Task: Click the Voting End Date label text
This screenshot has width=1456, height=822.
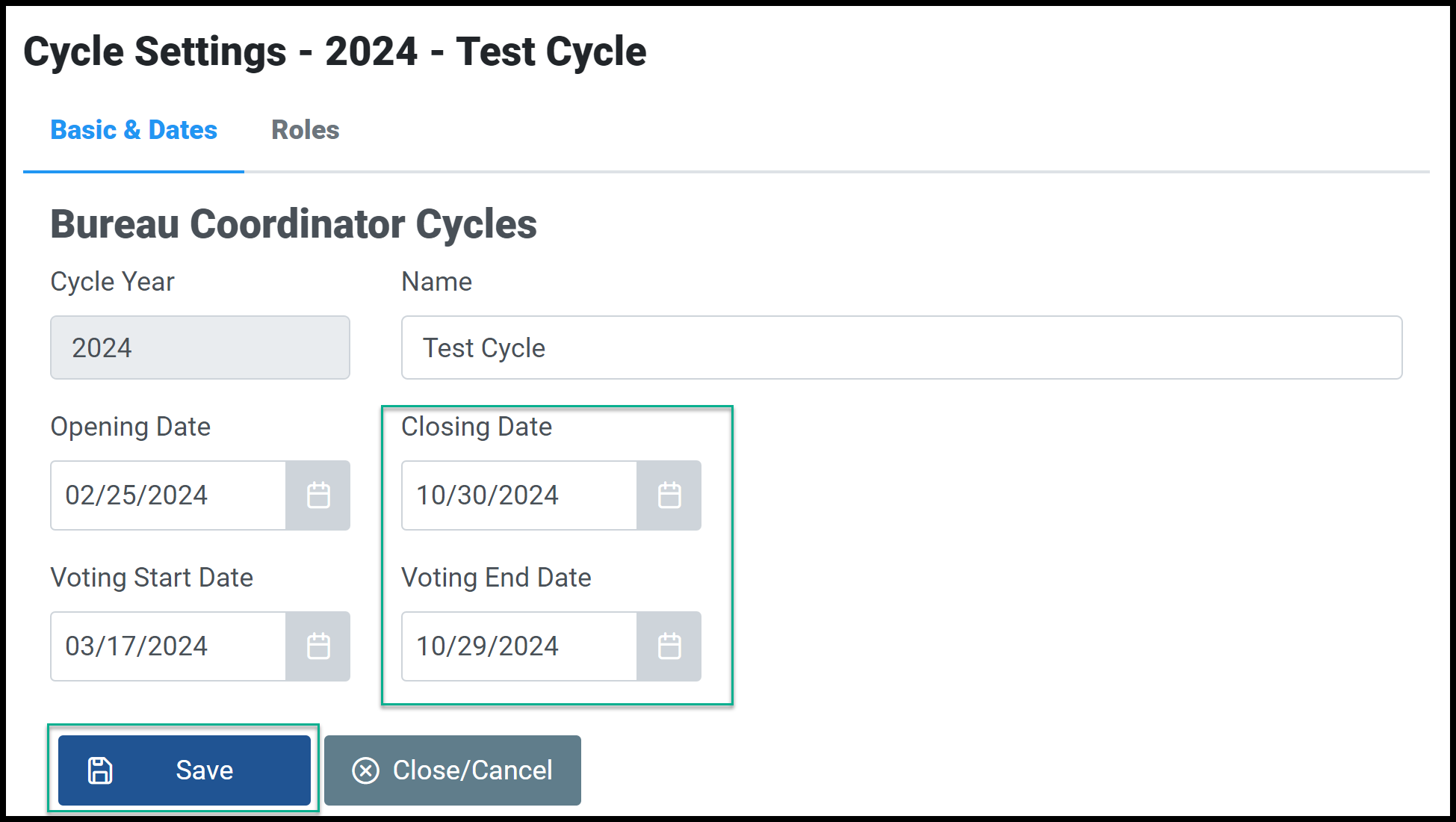Action: coord(496,578)
